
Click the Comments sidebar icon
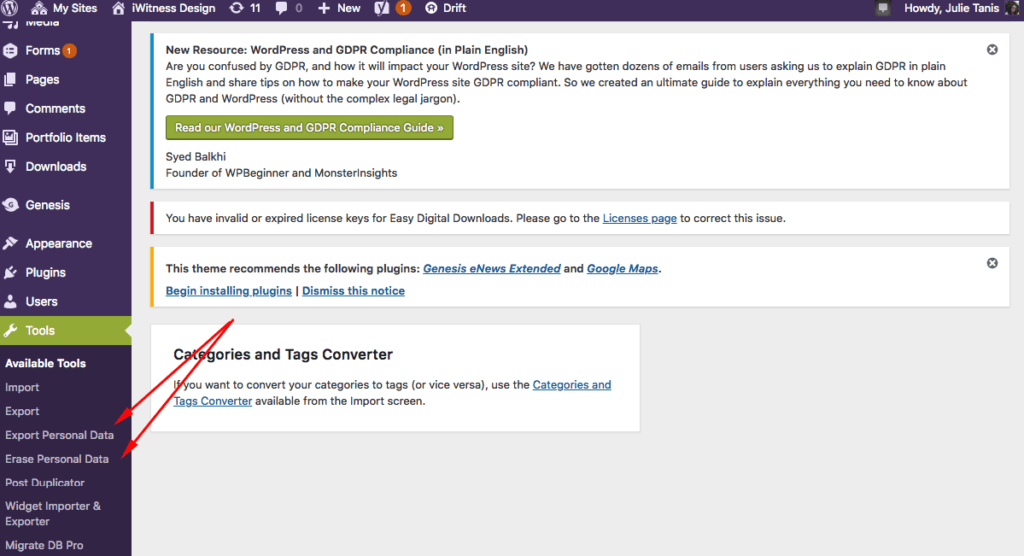tap(10, 108)
